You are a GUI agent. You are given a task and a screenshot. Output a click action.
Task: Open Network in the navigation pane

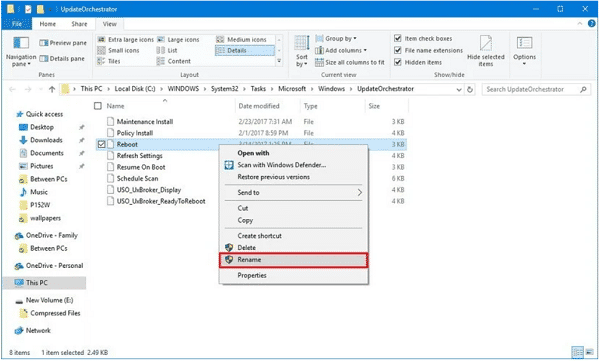[38, 331]
